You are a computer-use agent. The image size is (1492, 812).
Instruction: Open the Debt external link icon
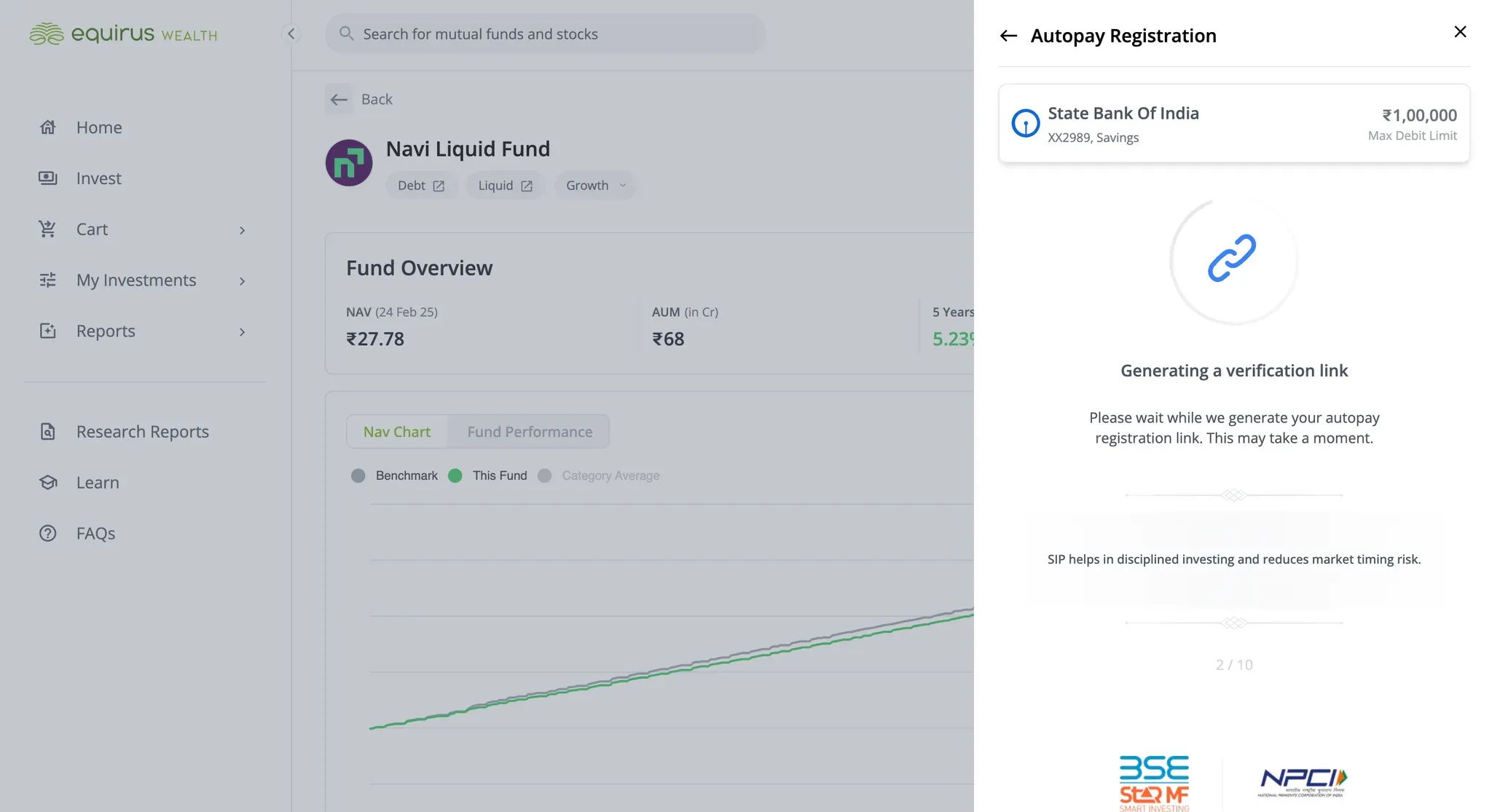439,186
